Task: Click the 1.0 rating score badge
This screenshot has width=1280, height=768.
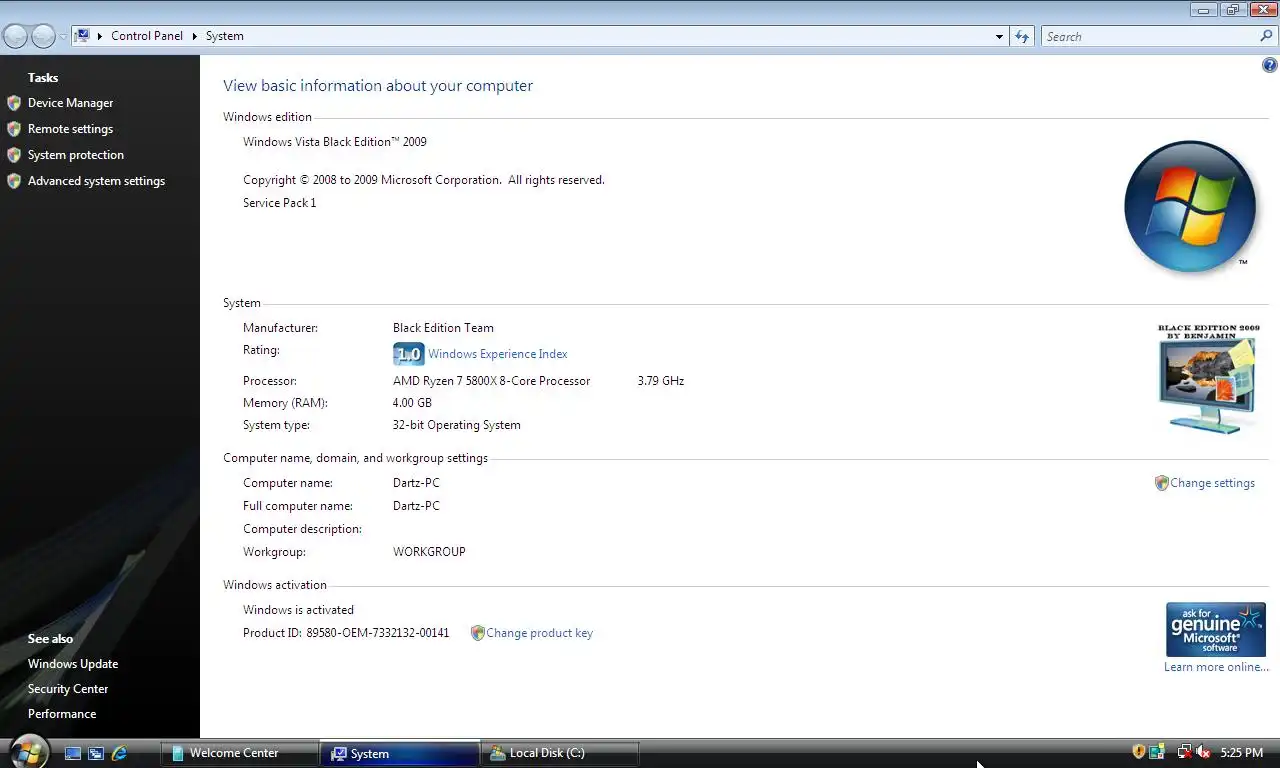Action: [408, 354]
